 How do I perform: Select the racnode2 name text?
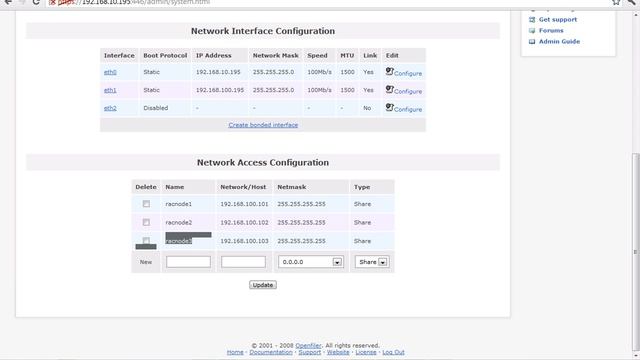(x=178, y=222)
